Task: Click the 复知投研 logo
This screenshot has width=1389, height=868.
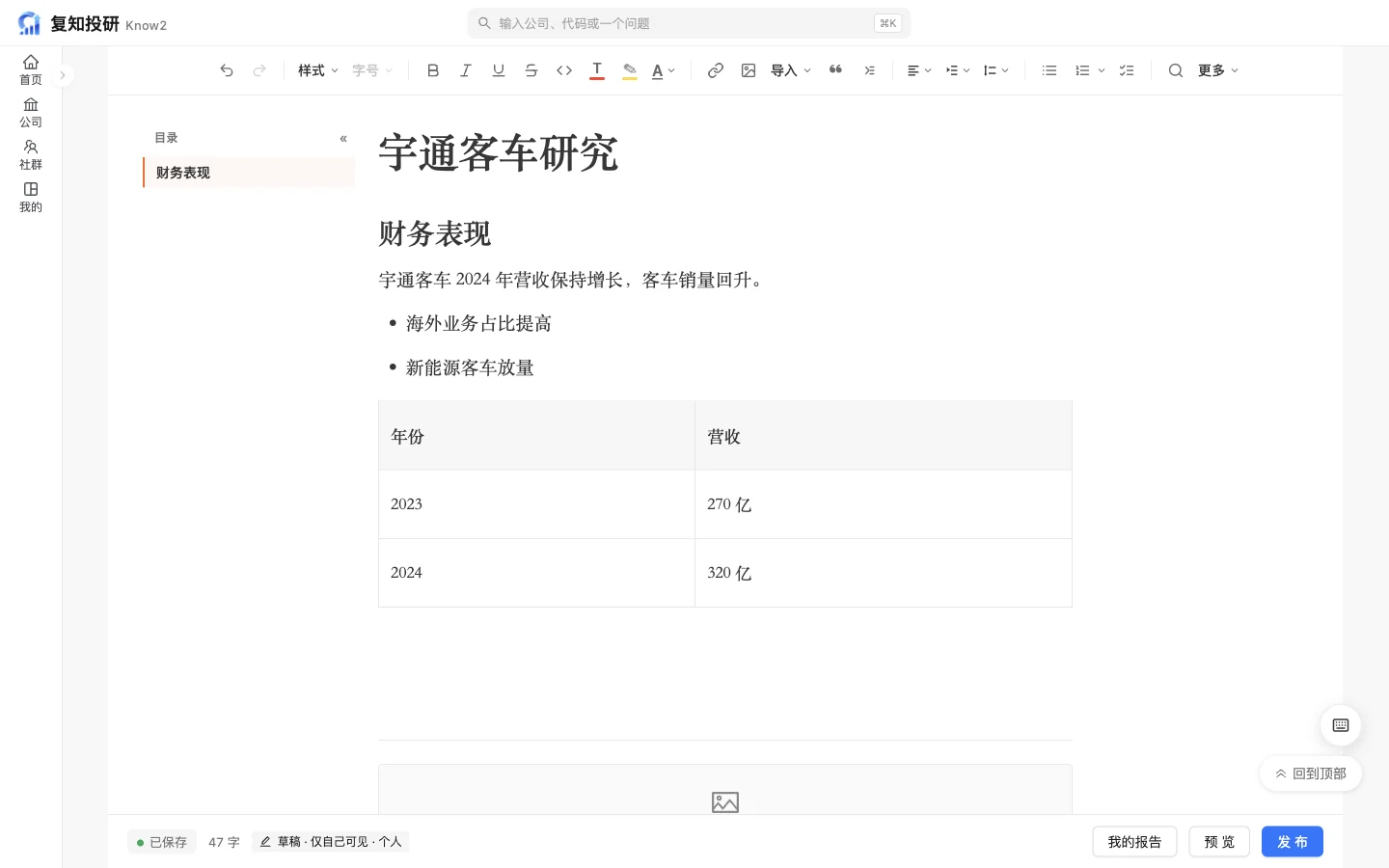Action: coord(93,24)
